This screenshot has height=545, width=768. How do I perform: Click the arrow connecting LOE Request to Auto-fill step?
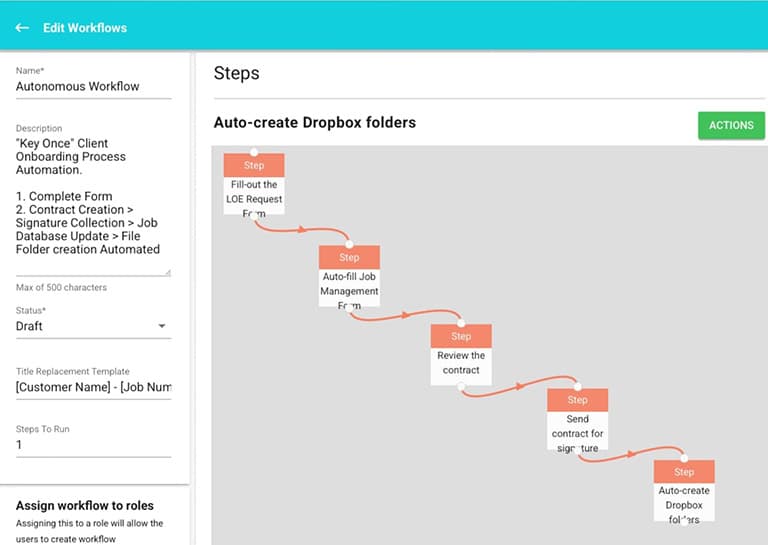[300, 230]
